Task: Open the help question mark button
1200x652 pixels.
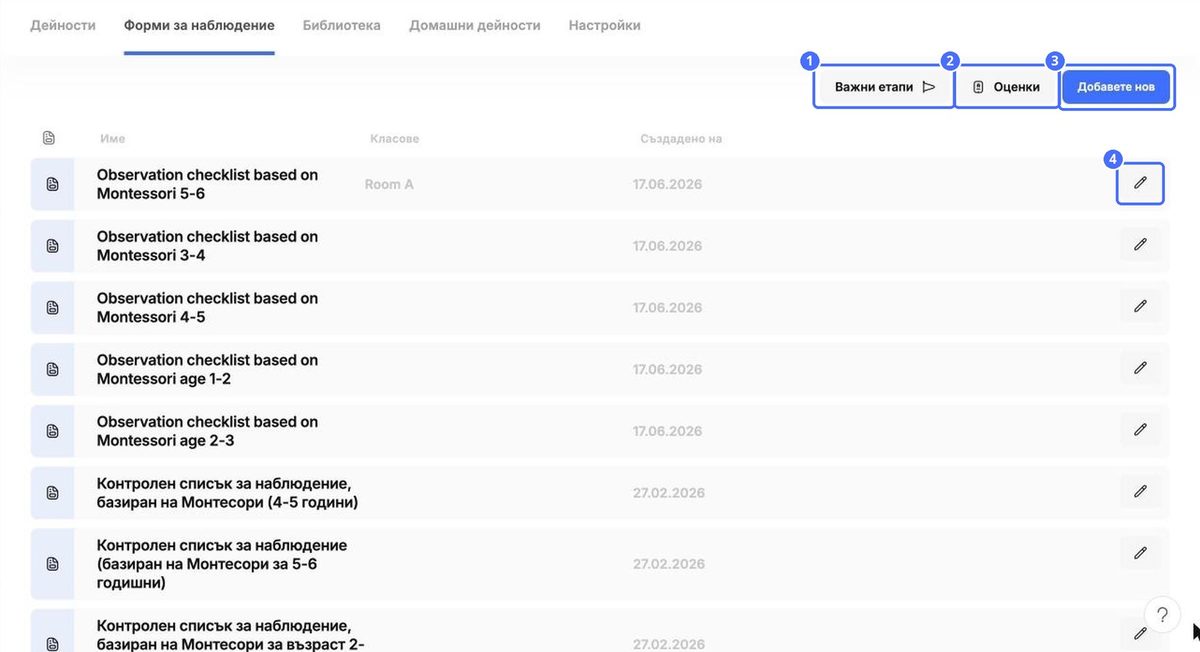Action: point(1162,615)
